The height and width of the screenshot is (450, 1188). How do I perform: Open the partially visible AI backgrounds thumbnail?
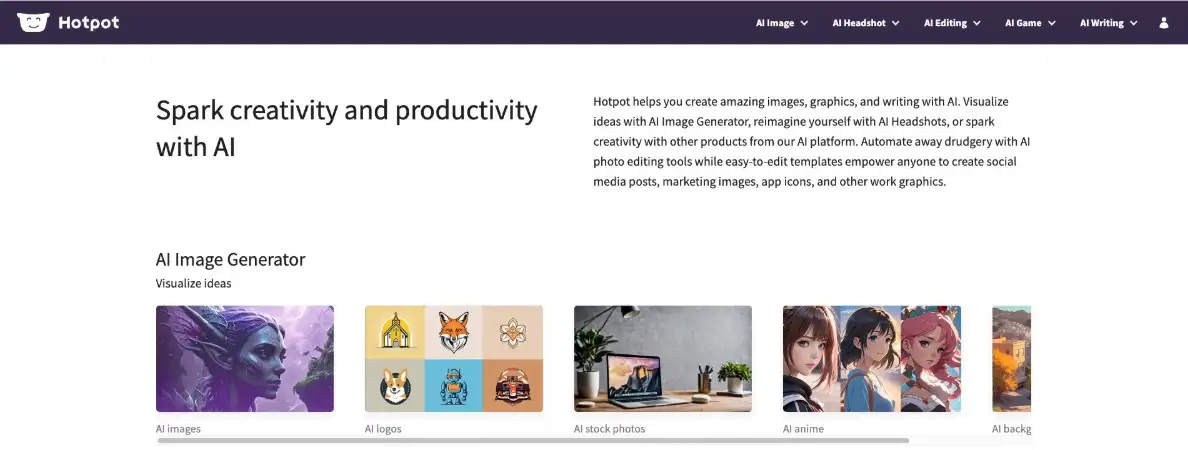click(x=1011, y=358)
